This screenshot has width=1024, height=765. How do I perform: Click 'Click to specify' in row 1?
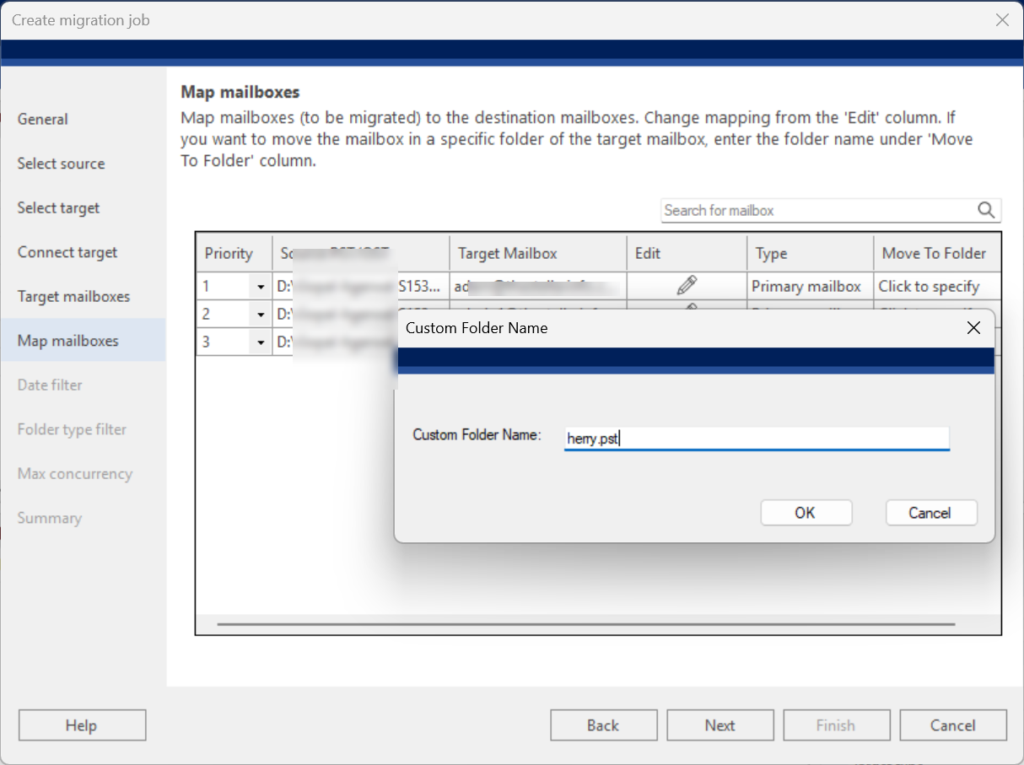tap(929, 286)
